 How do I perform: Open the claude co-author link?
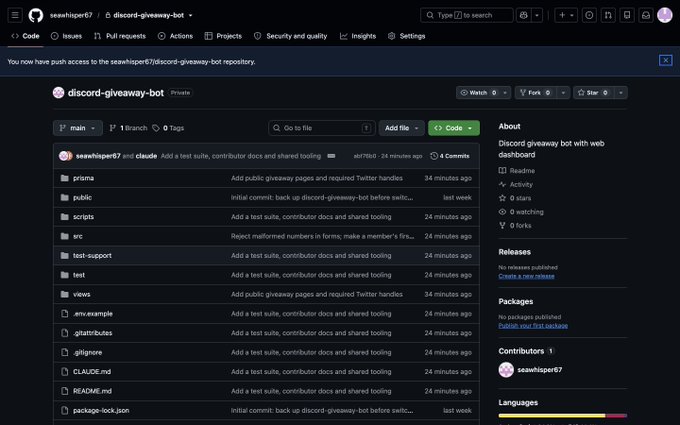click(146, 156)
